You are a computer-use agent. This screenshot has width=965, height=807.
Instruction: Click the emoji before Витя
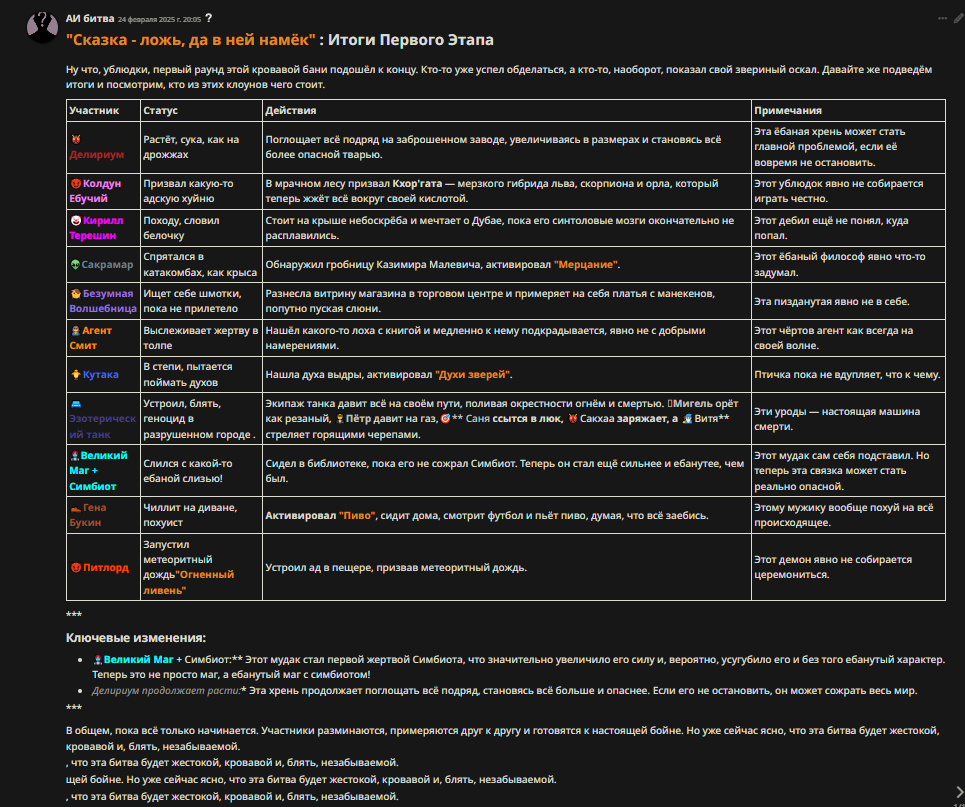pos(687,419)
